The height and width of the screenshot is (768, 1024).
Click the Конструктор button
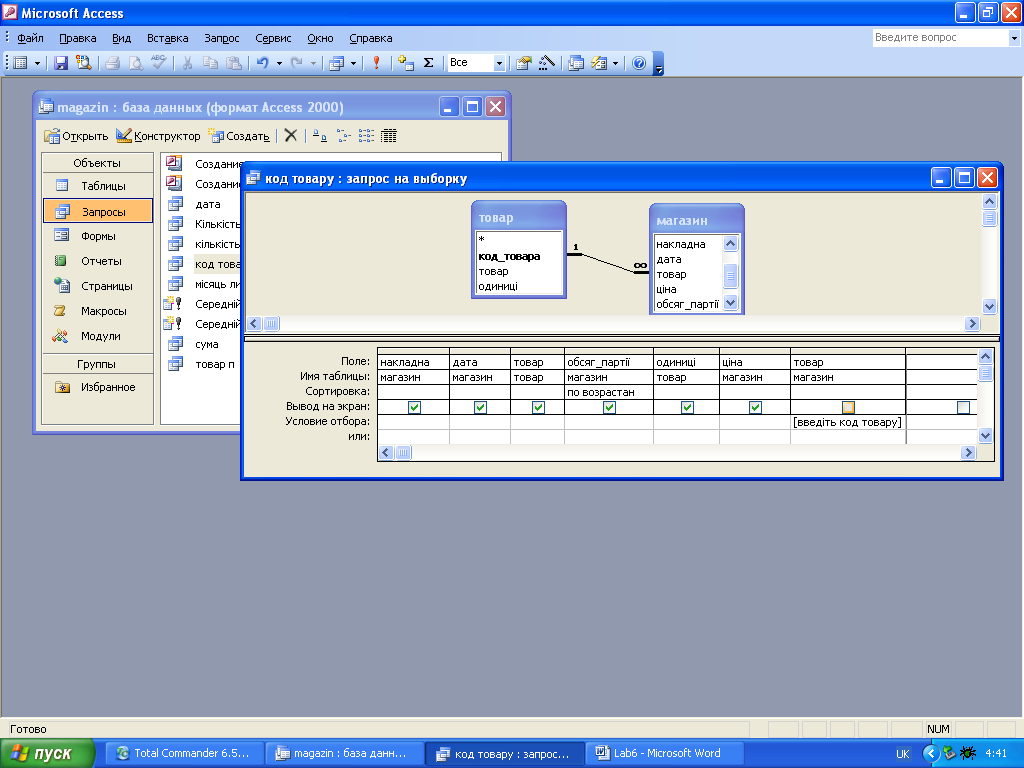click(x=159, y=136)
